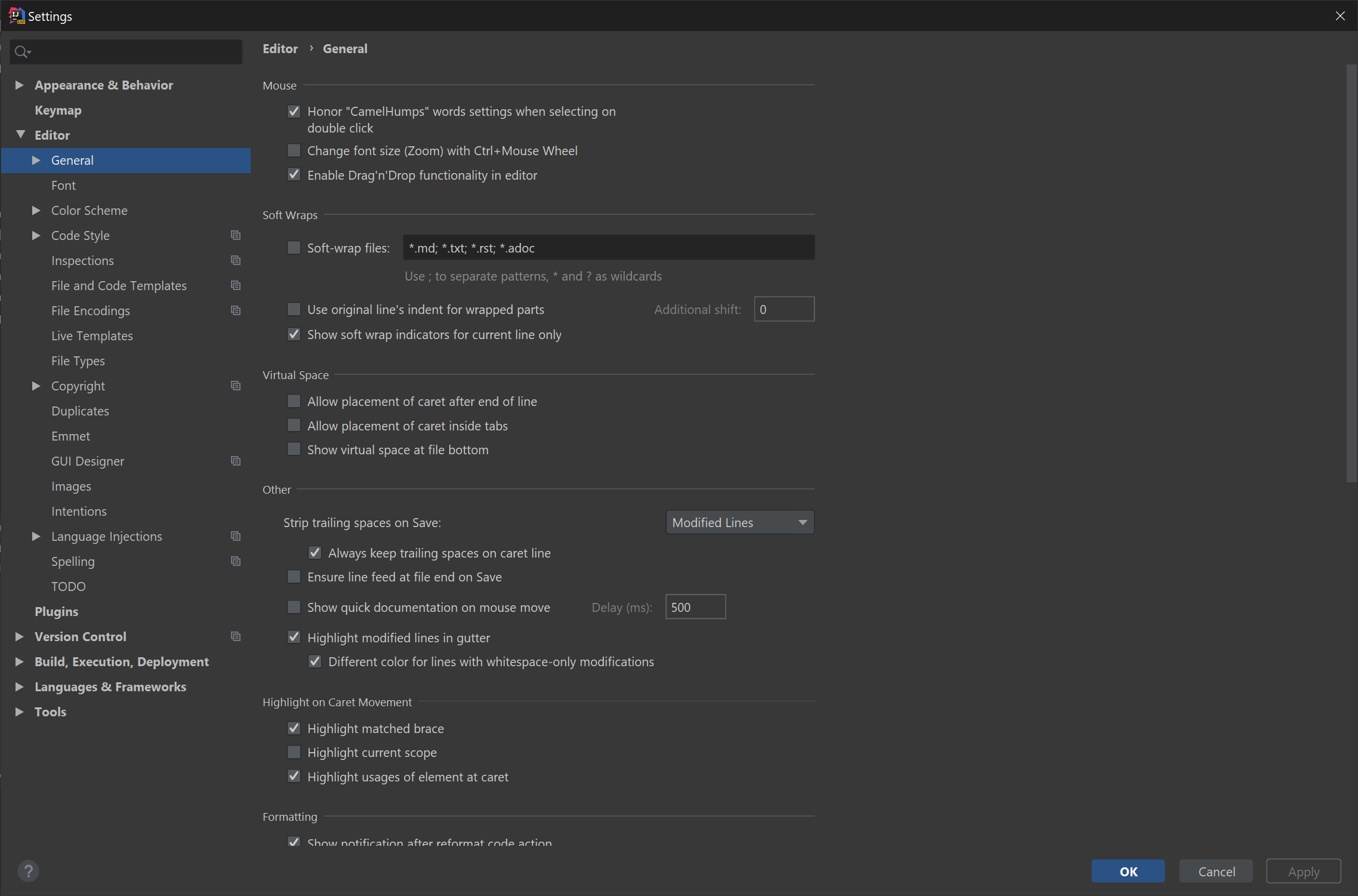
Task: Click the project-level icon beside Code Style
Action: 236,235
